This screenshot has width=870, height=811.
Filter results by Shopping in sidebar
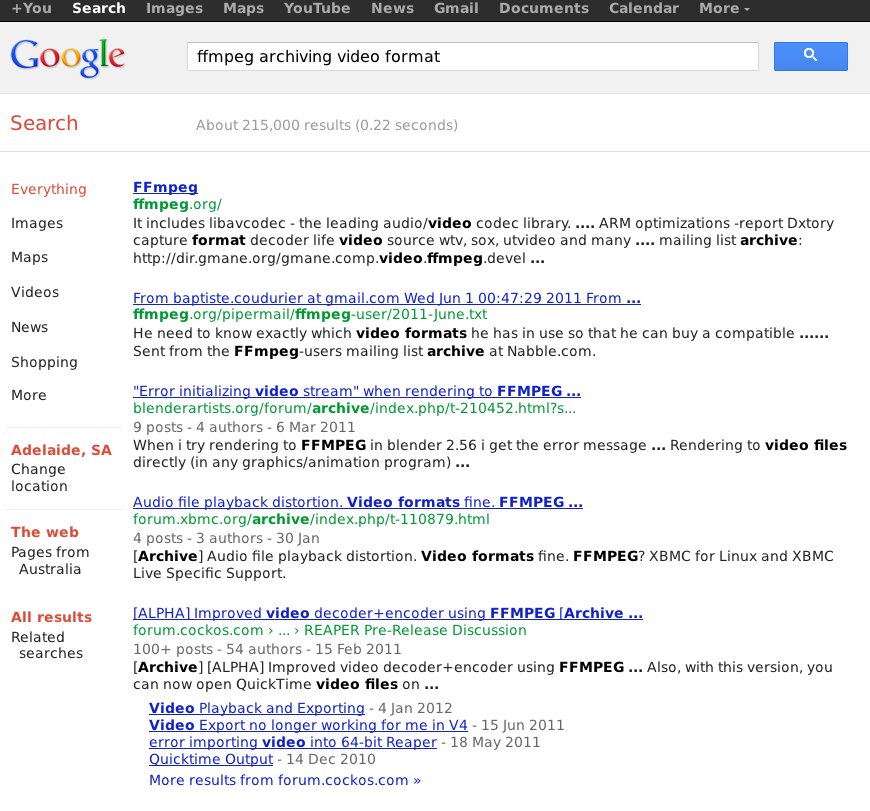[44, 362]
